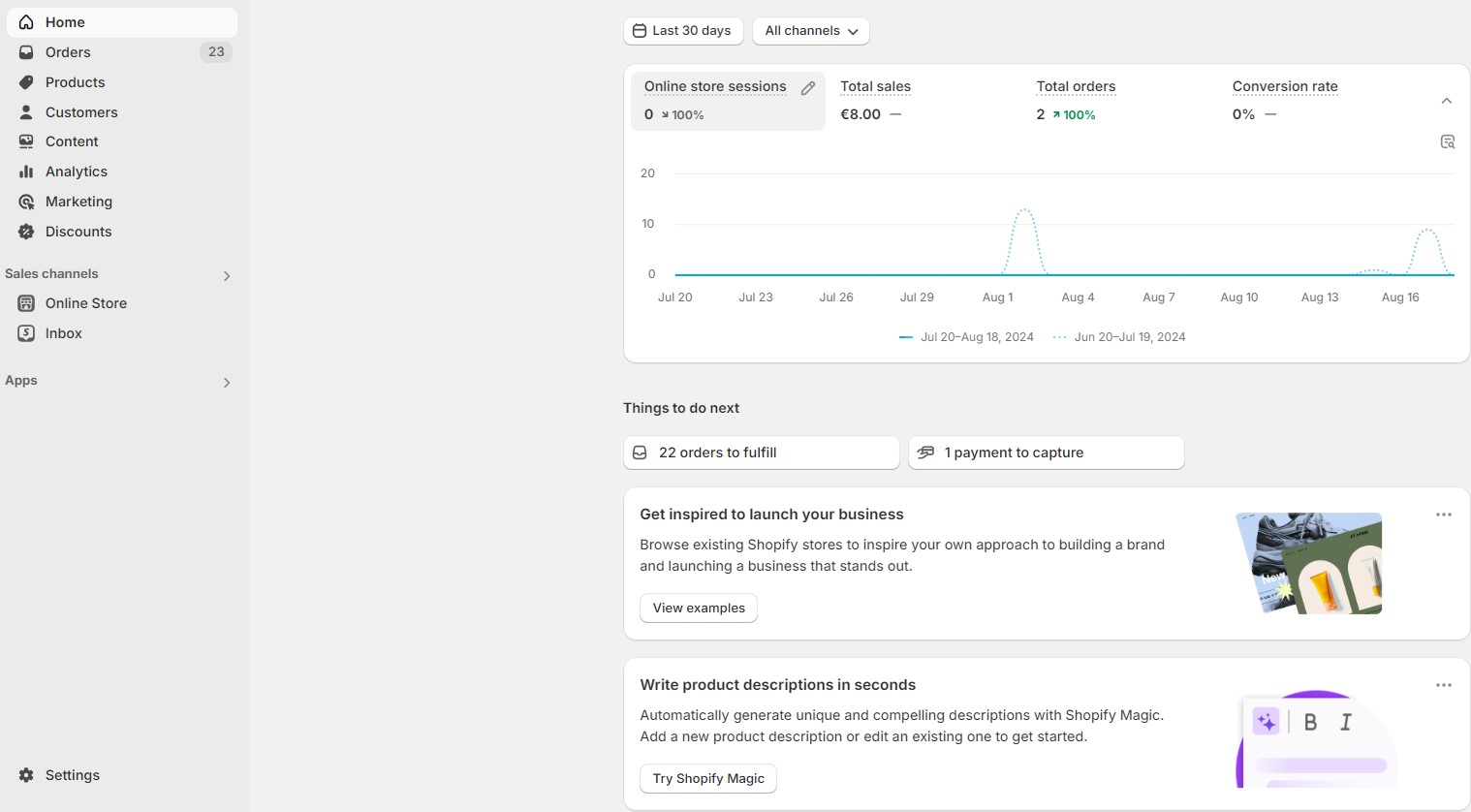1471x812 pixels.
Task: Select the Conversion rate metric tab
Action: coord(1285,86)
